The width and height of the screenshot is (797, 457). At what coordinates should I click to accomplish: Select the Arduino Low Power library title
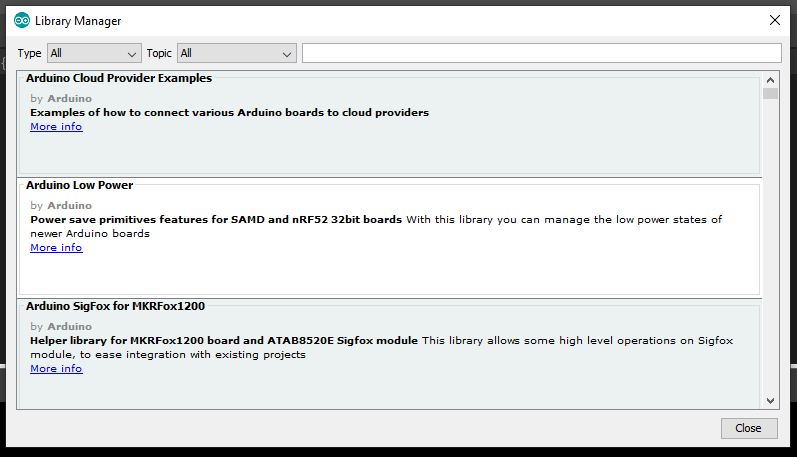click(x=80, y=186)
